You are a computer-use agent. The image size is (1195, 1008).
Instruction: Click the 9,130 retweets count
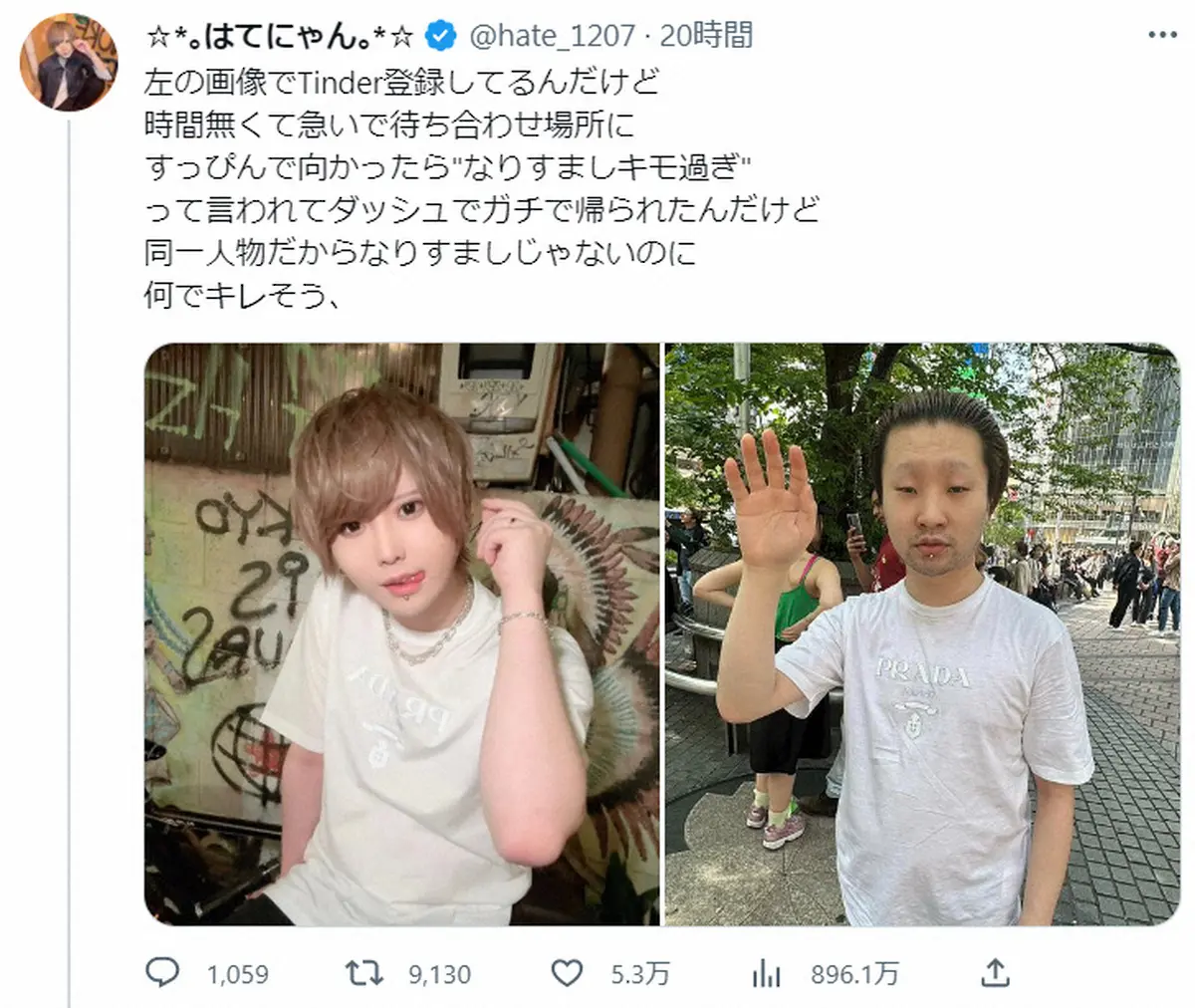(440, 974)
